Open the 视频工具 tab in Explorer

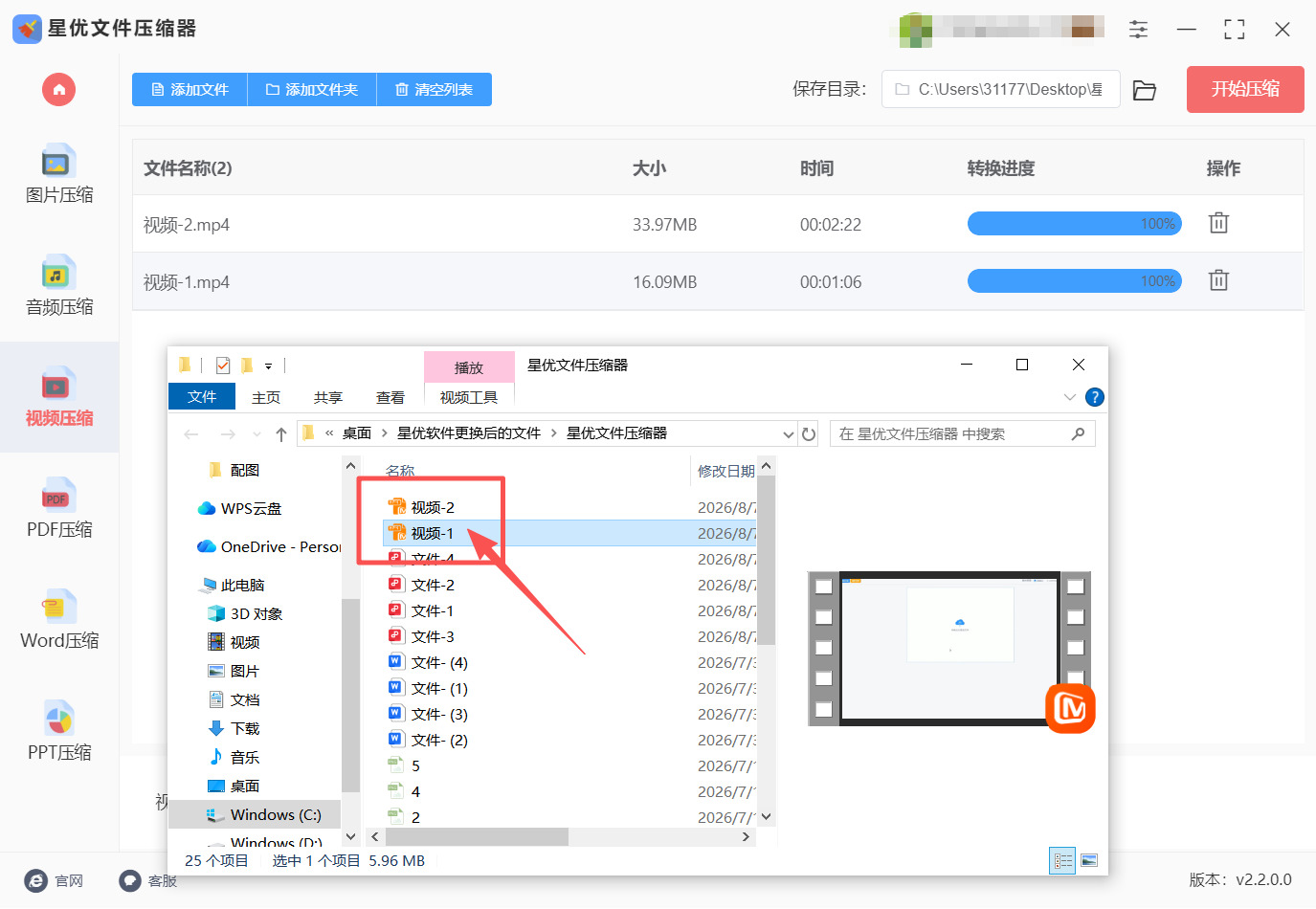pos(469,397)
